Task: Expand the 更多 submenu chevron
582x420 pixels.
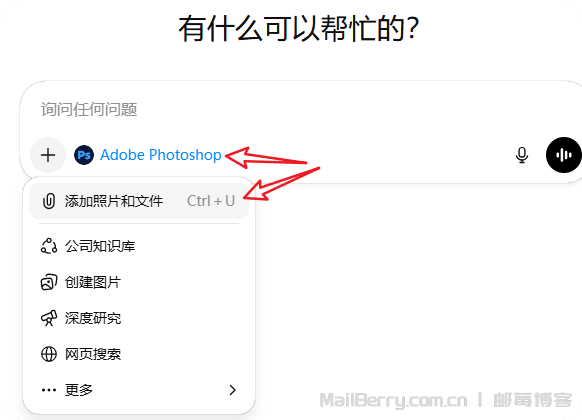Action: 233,390
